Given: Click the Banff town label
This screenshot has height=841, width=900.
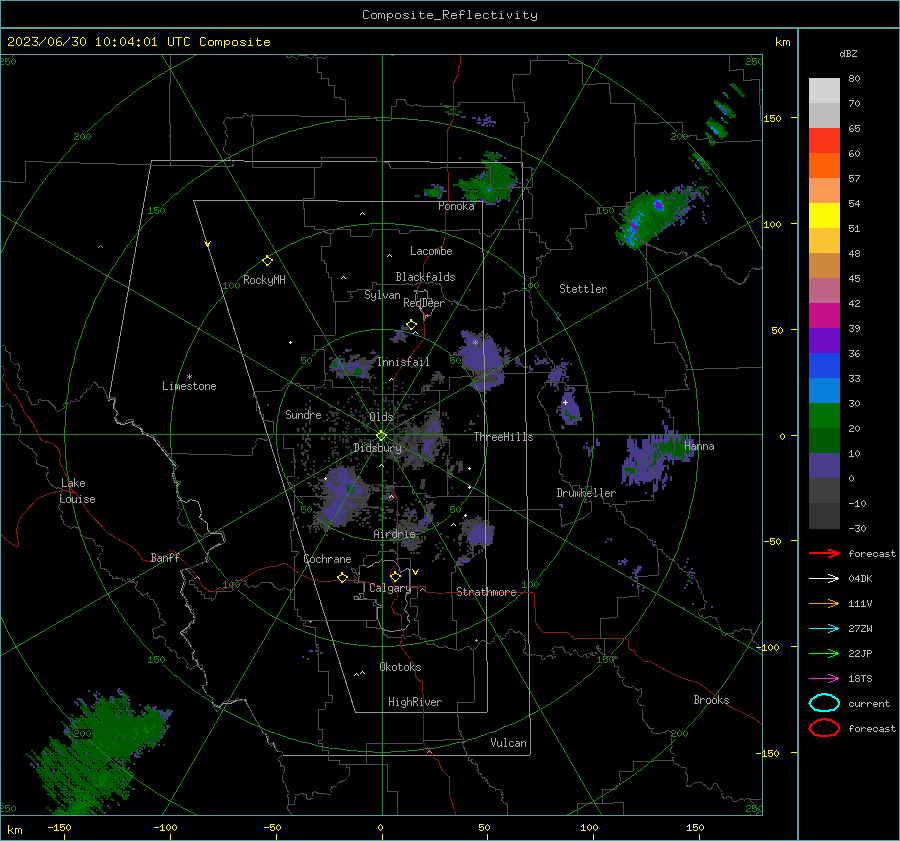Looking at the screenshot, I should 165,558.
